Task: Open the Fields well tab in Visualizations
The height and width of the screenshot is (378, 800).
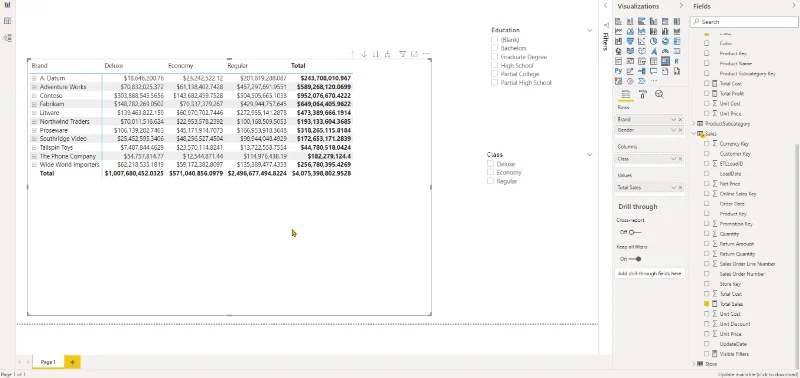Action: 626,94
